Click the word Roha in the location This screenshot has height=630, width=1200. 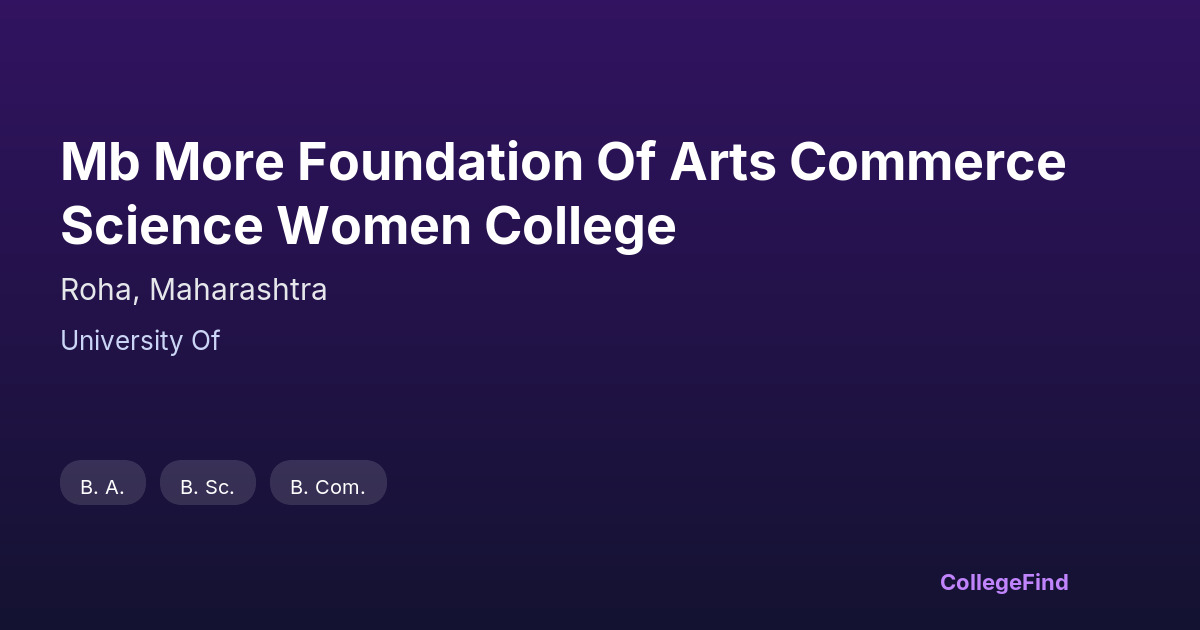(99, 290)
